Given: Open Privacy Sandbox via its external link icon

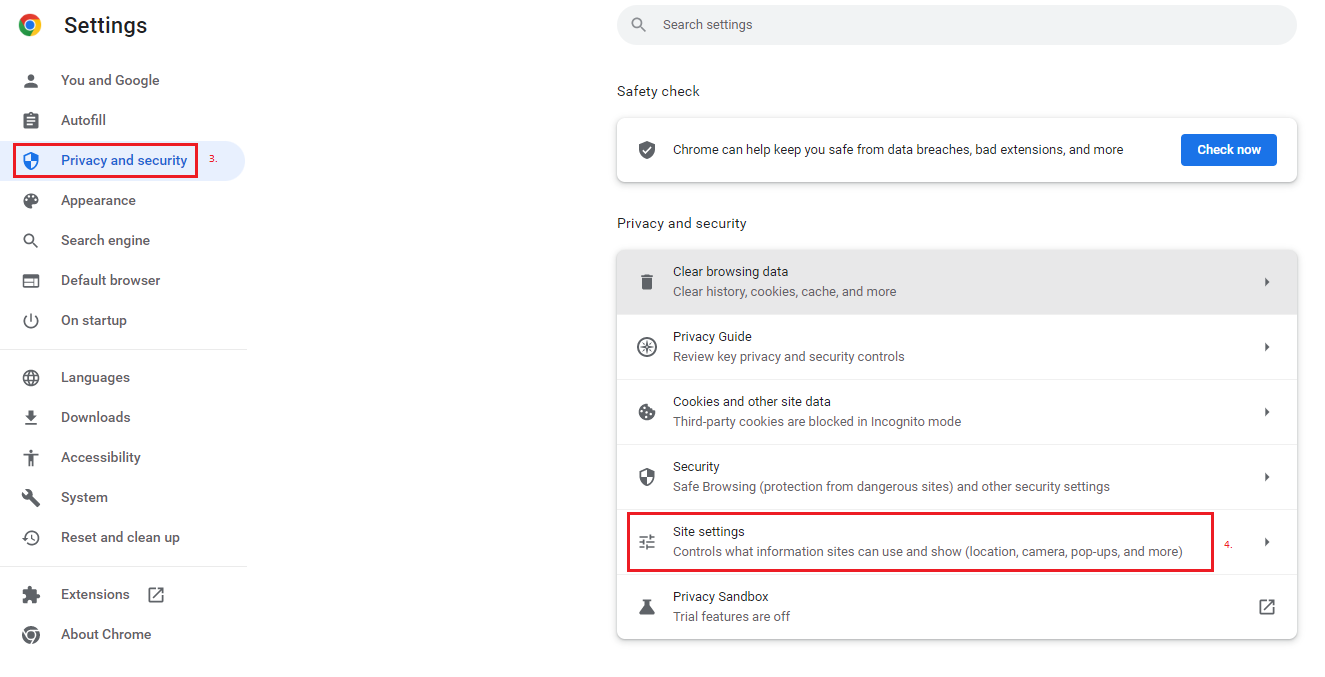Looking at the screenshot, I should (x=1267, y=606).
